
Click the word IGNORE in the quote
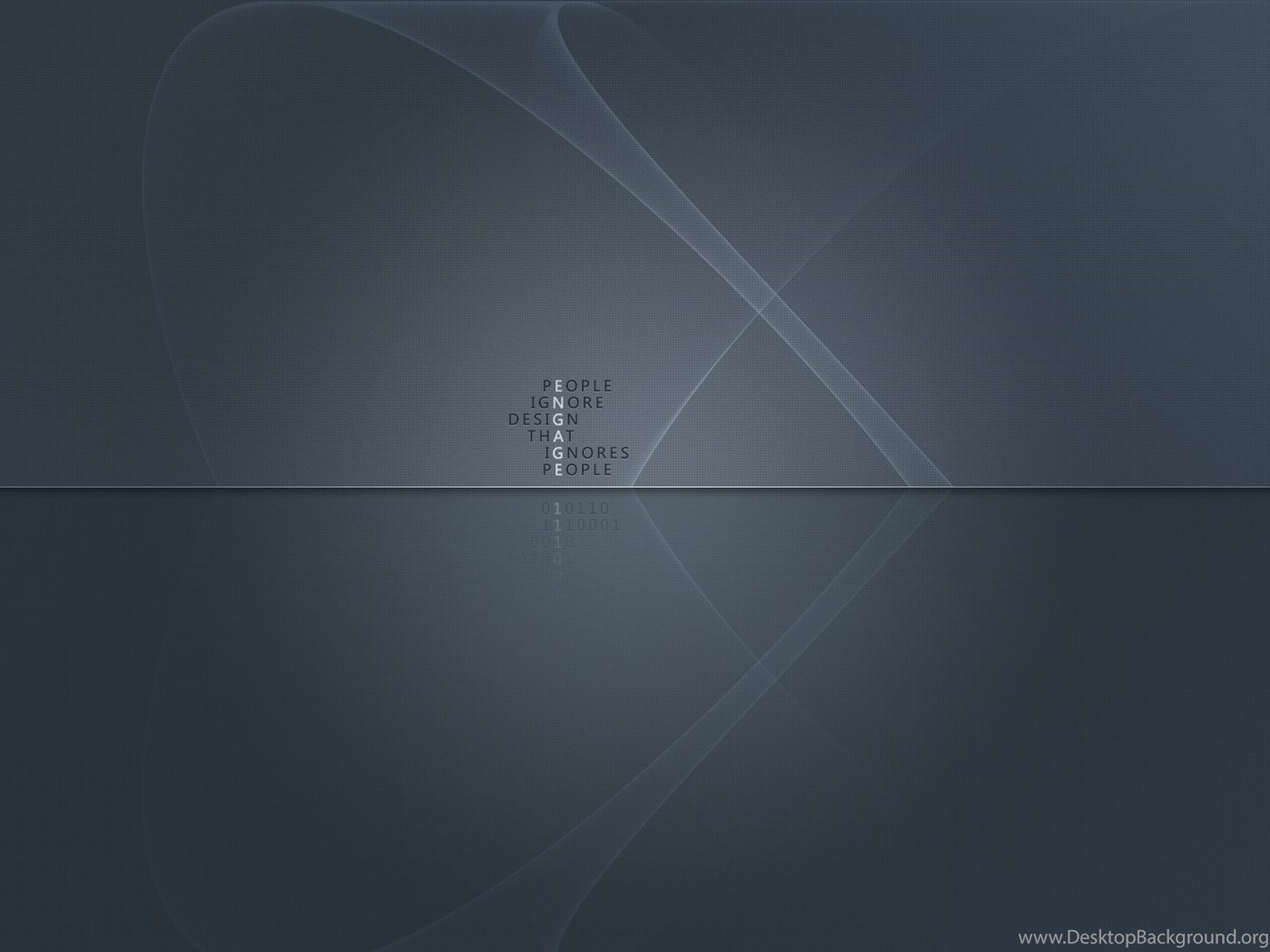click(x=568, y=403)
